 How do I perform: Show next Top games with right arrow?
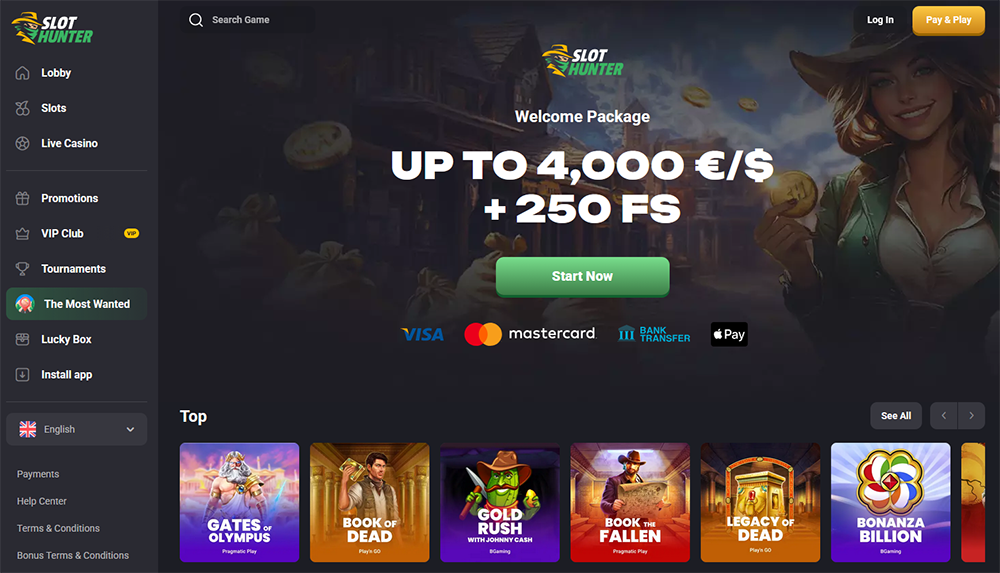pos(971,416)
